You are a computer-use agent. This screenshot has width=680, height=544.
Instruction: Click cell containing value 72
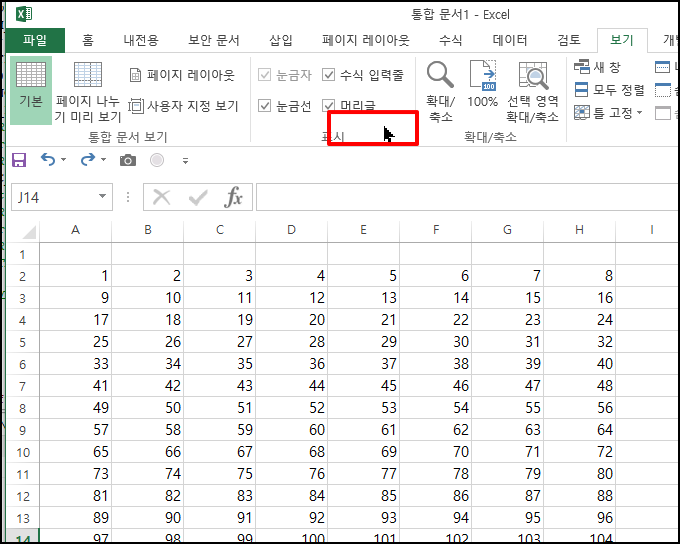[x=579, y=452]
